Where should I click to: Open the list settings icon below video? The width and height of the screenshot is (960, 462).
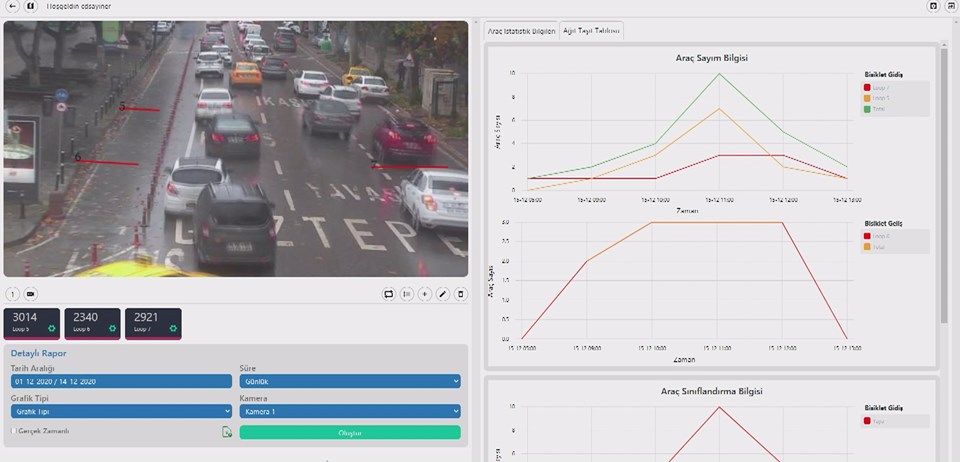[407, 294]
